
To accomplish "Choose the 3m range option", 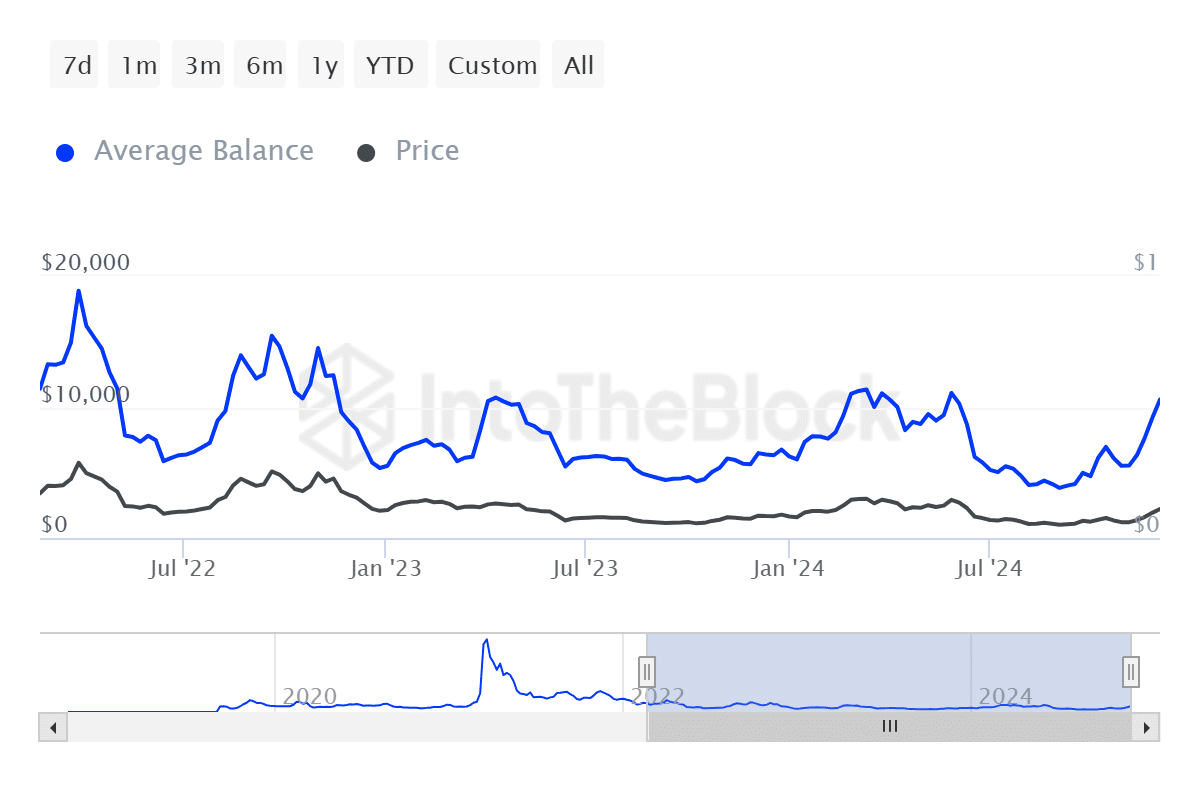I will (x=202, y=66).
